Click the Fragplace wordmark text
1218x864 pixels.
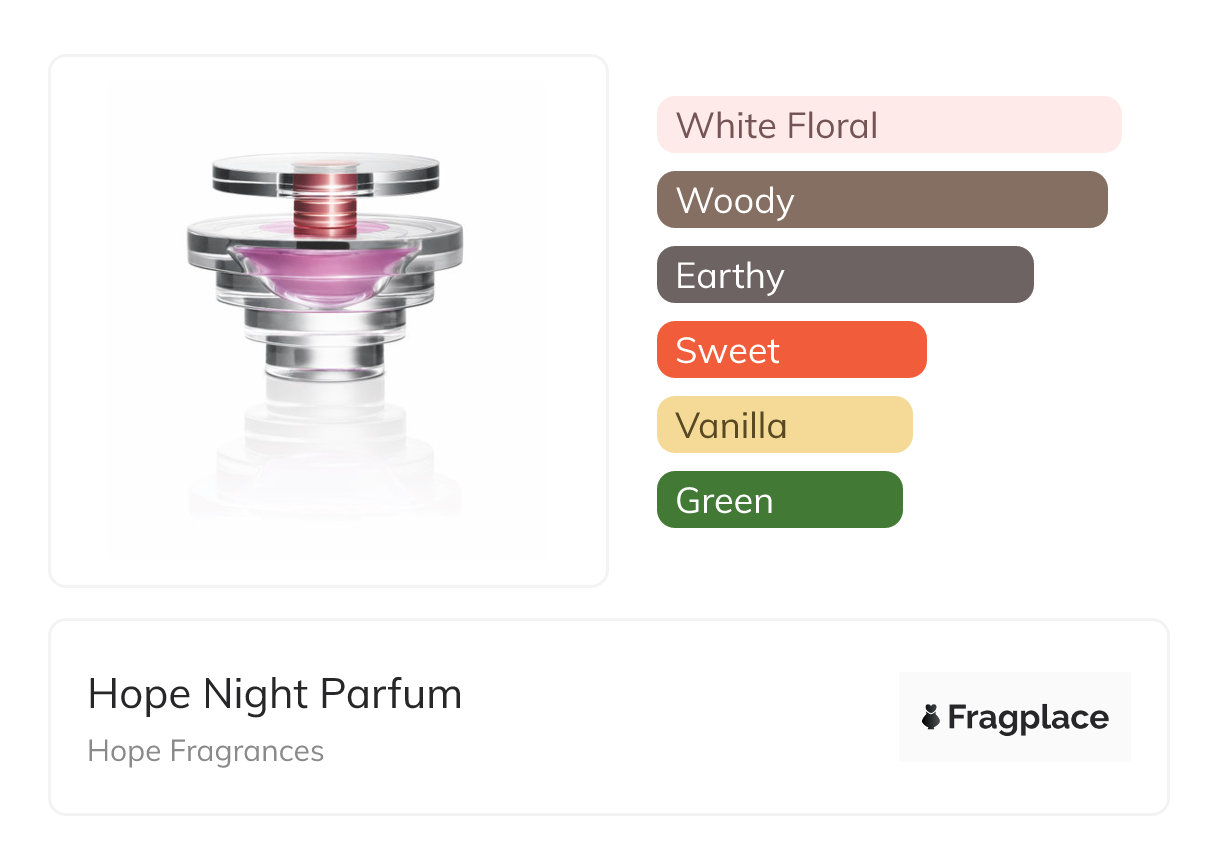pyautogui.click(x=1028, y=717)
